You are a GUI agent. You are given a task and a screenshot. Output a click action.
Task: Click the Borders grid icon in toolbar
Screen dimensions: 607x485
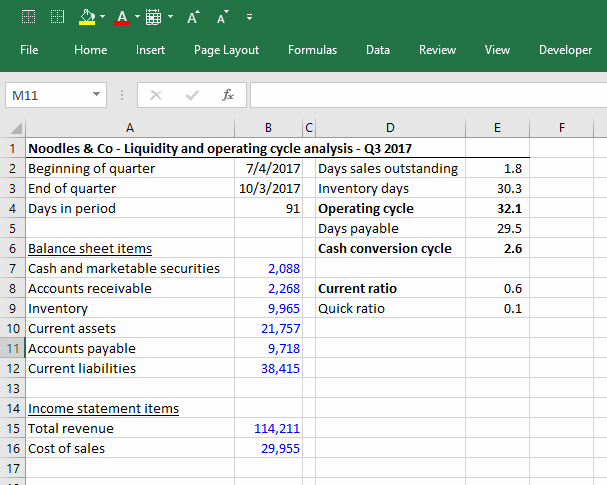coord(154,16)
